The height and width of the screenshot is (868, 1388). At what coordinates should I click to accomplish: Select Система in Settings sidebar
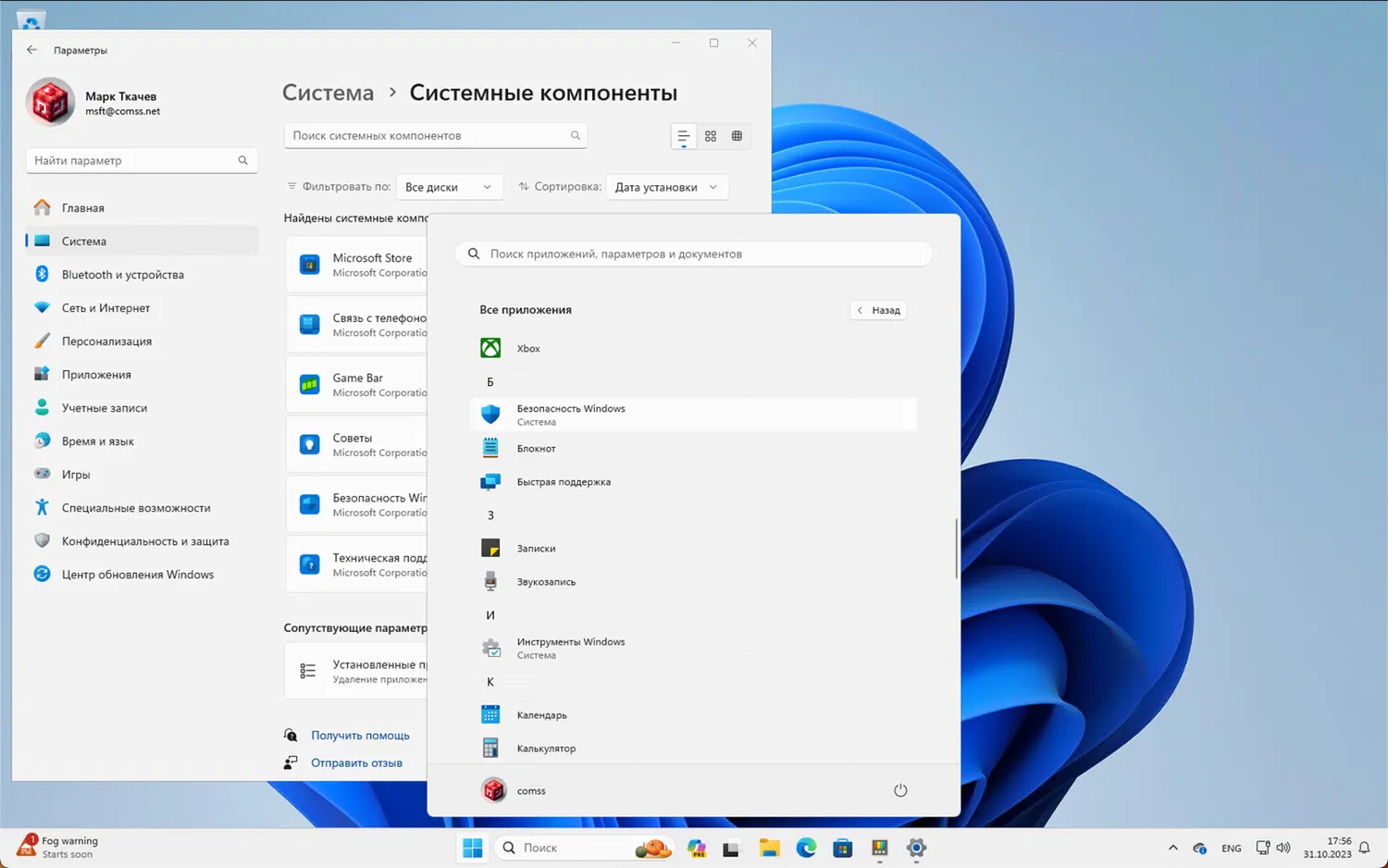[143, 242]
